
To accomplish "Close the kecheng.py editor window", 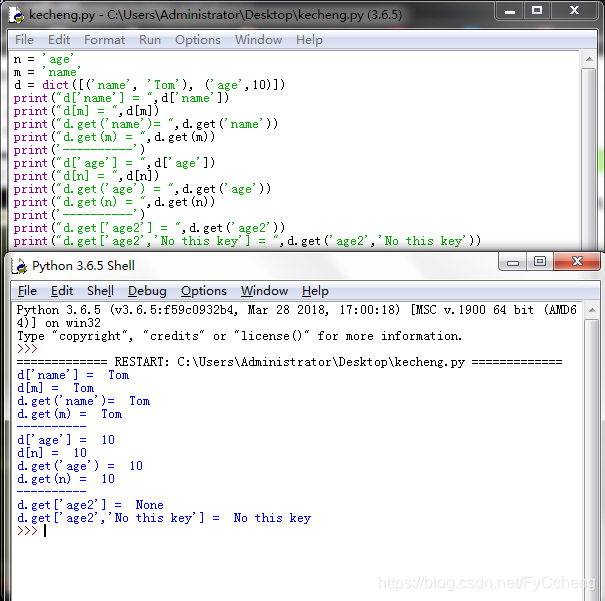I will [x=574, y=11].
